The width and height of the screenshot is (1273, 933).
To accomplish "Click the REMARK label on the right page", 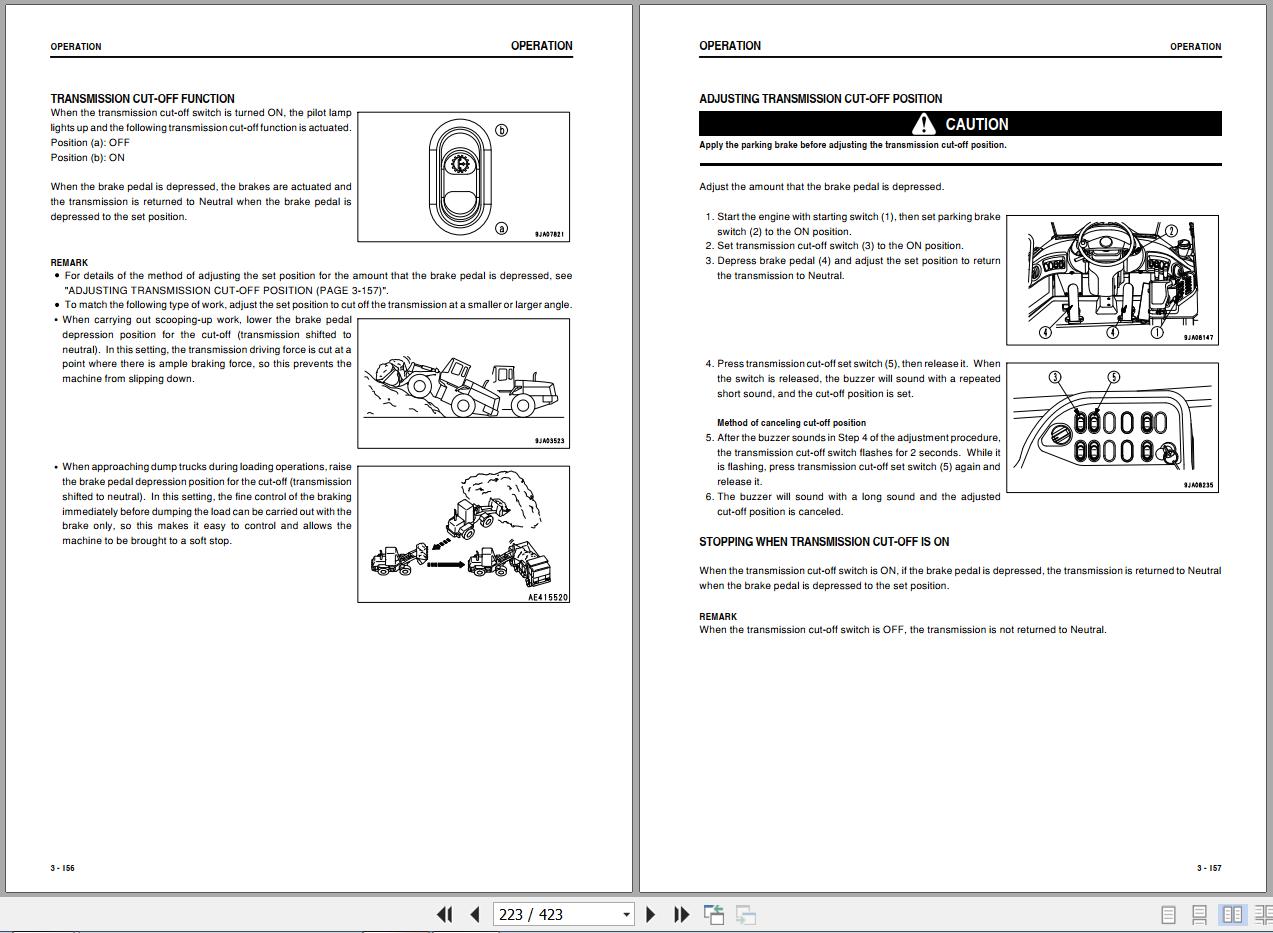I will point(718,617).
